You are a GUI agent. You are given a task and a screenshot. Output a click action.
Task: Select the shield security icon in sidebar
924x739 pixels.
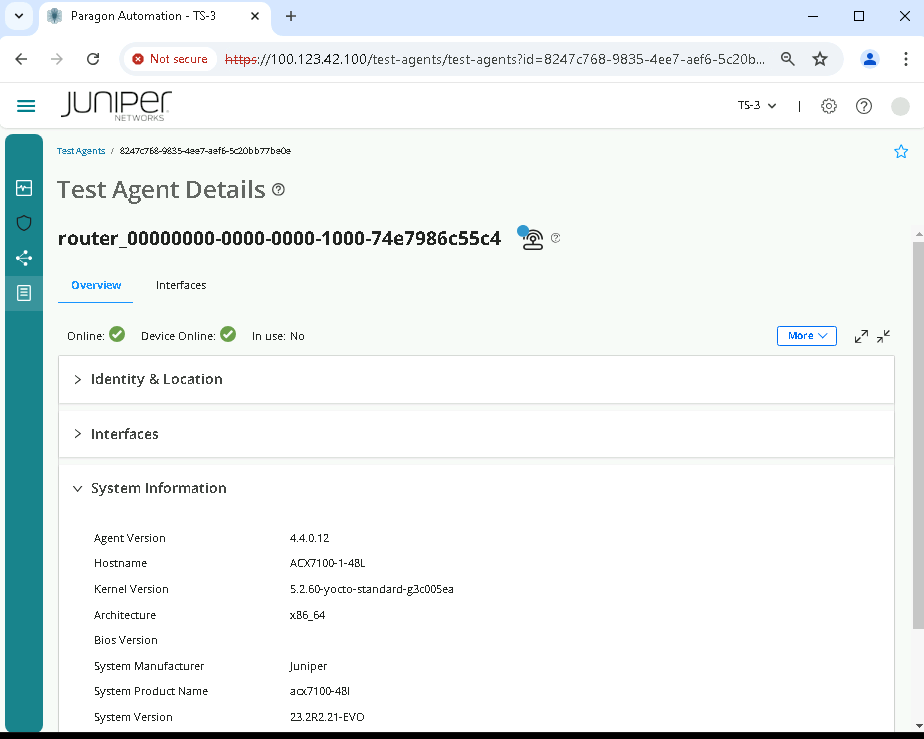point(23,222)
